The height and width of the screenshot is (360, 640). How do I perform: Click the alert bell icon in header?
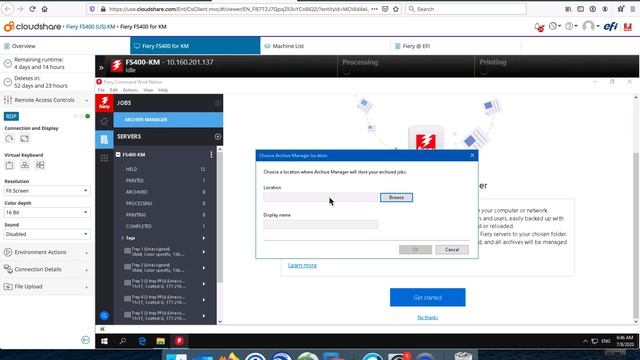click(x=539, y=27)
